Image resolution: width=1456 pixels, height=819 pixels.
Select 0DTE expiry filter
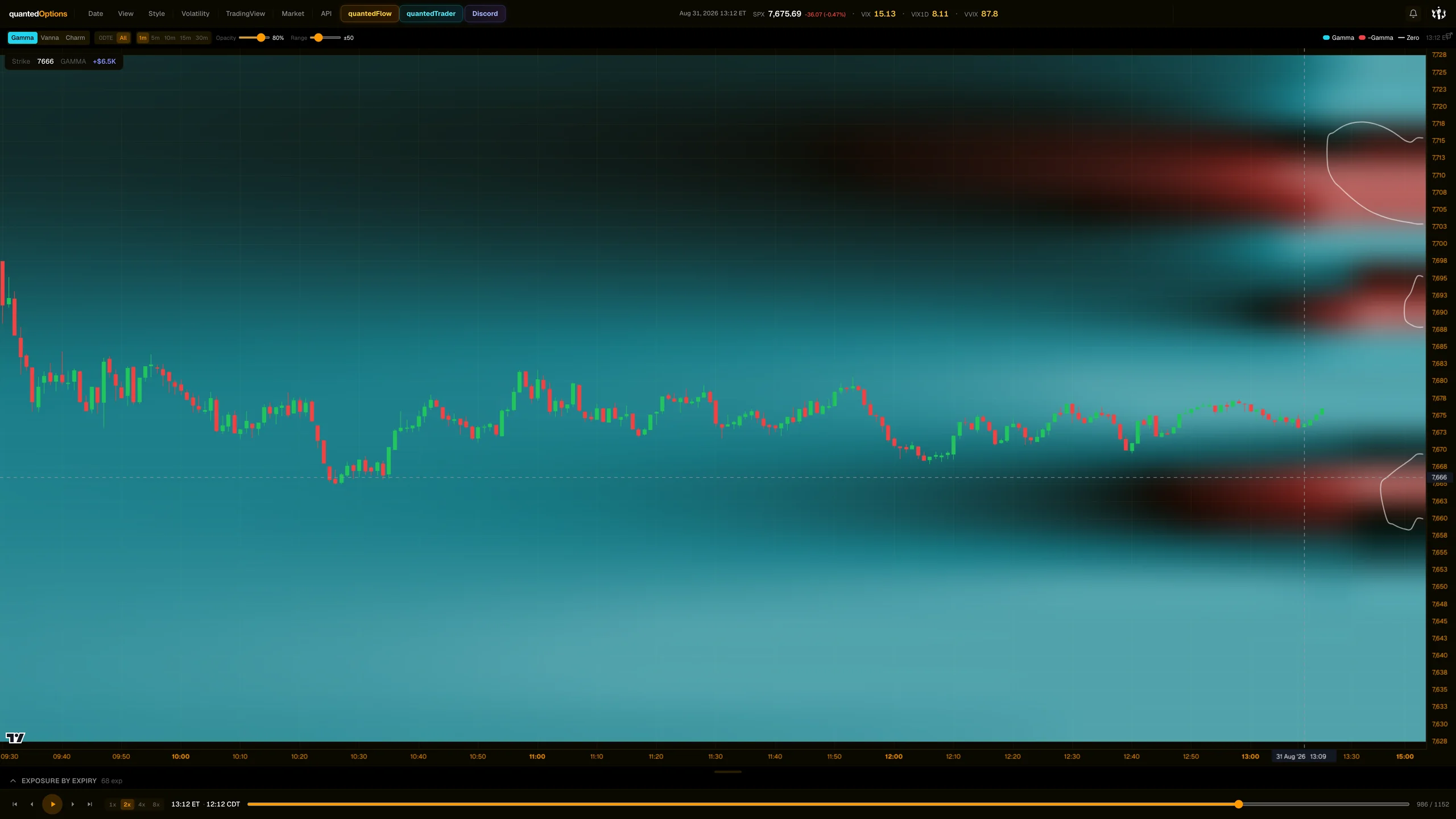tap(106, 38)
